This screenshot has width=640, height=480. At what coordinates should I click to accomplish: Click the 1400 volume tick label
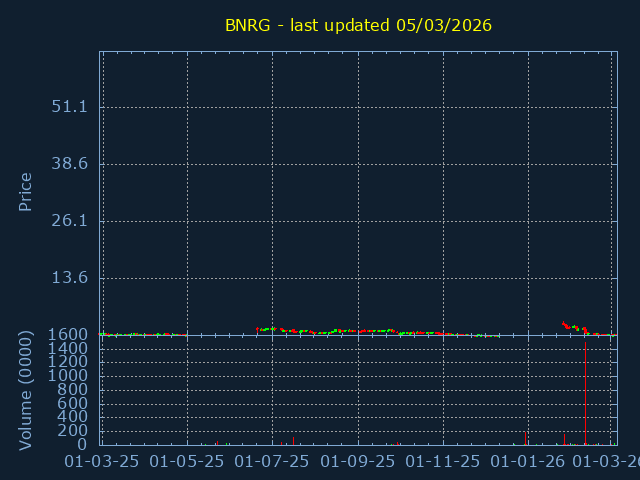tap(68, 348)
